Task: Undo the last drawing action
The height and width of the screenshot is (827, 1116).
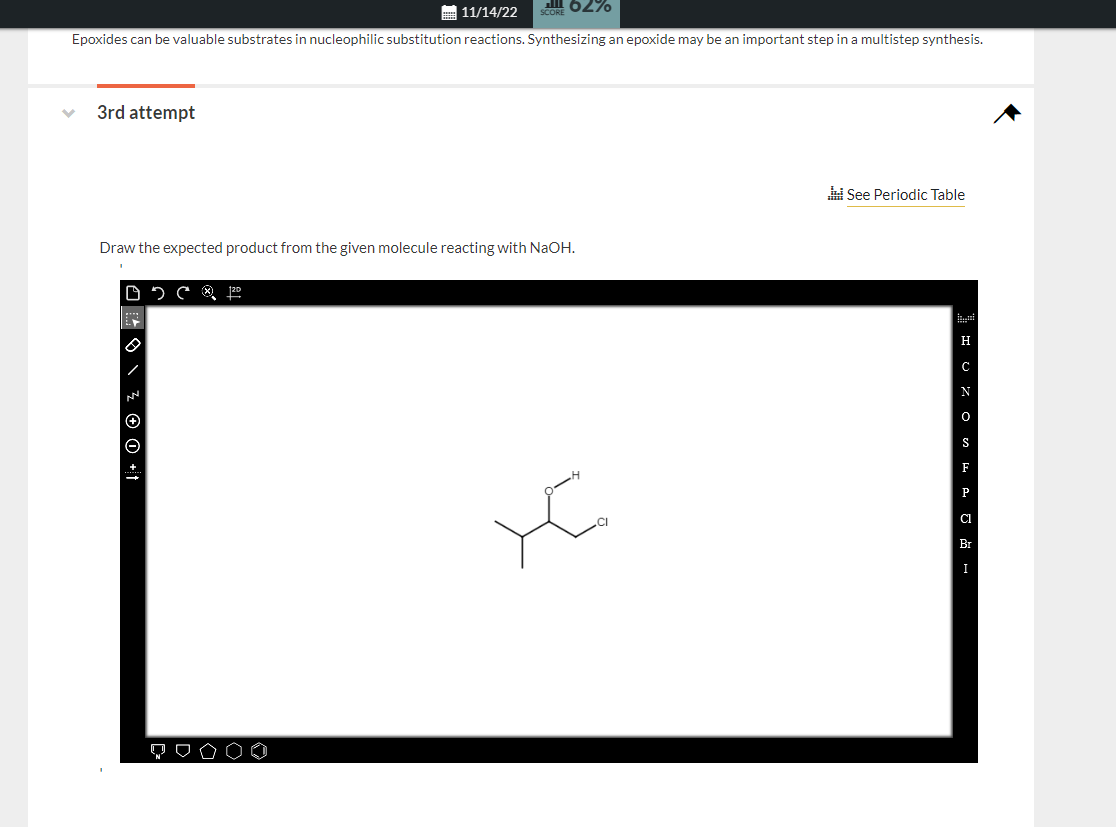Action: pyautogui.click(x=156, y=292)
